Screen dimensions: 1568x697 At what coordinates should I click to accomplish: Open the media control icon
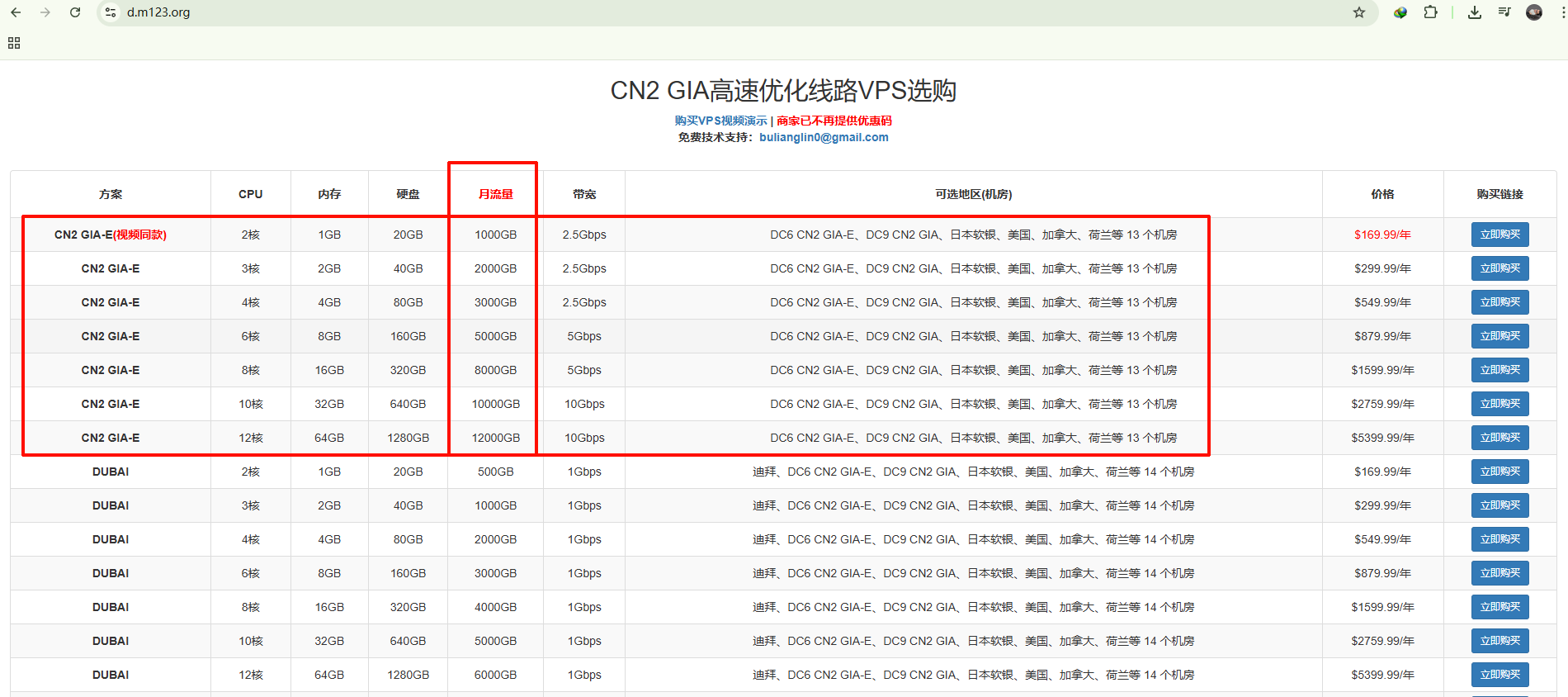coord(1504,12)
